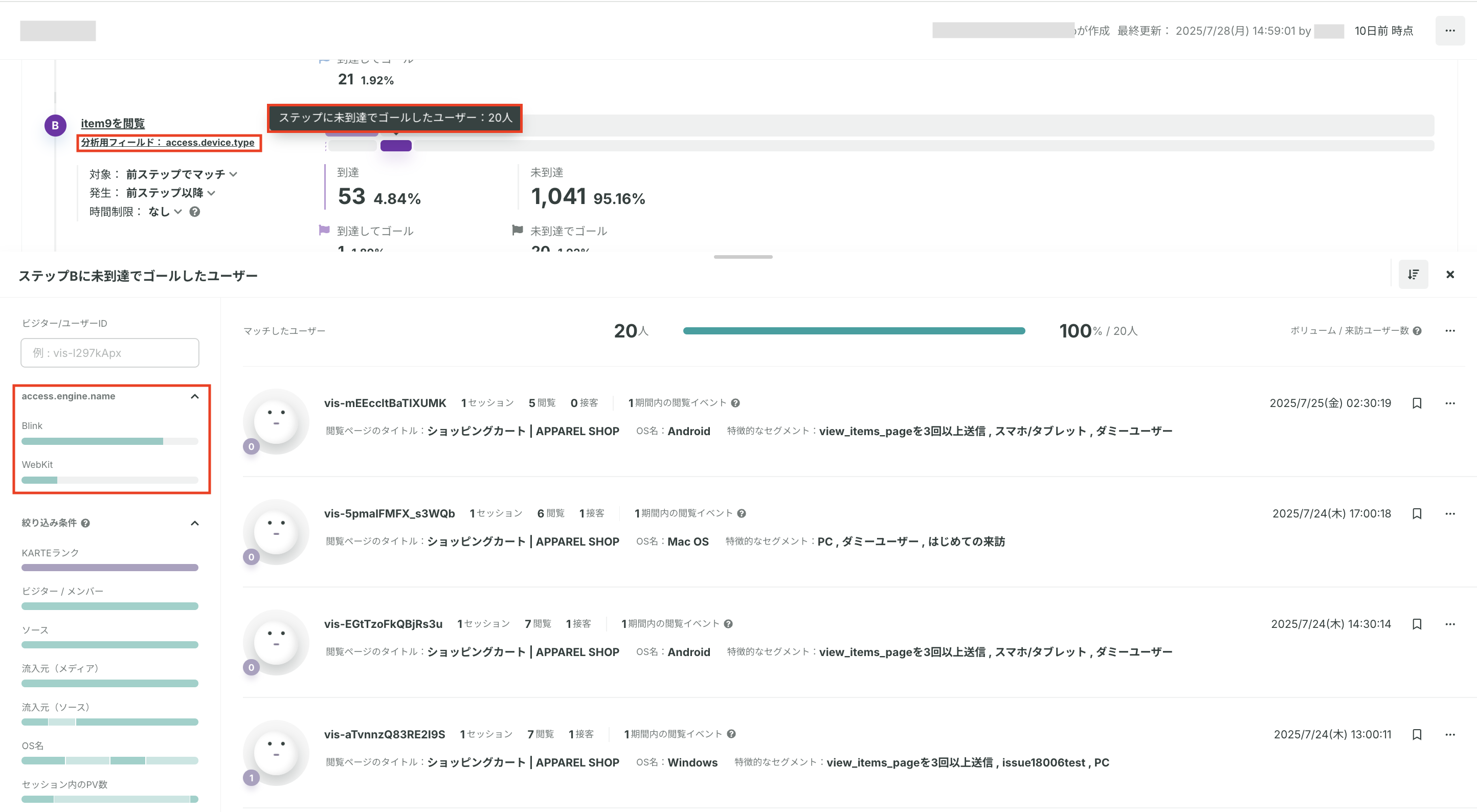Bookmark user vis-mEEccltBaTIXUMK
The height and width of the screenshot is (812, 1477).
pos(1417,403)
